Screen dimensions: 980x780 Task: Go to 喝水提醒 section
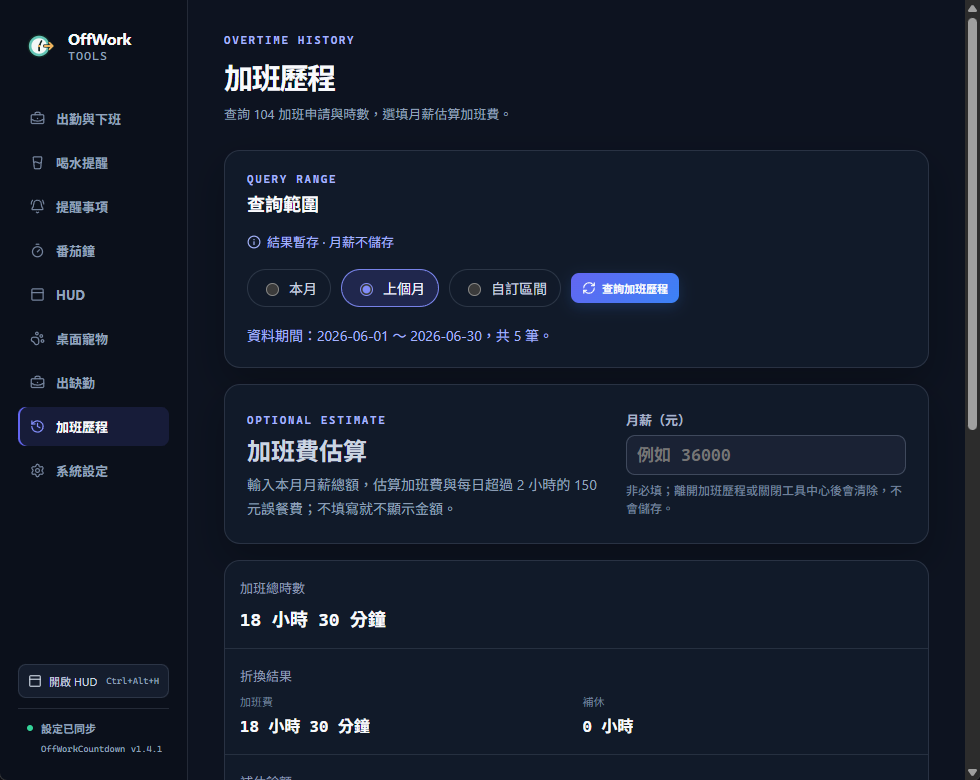94,162
